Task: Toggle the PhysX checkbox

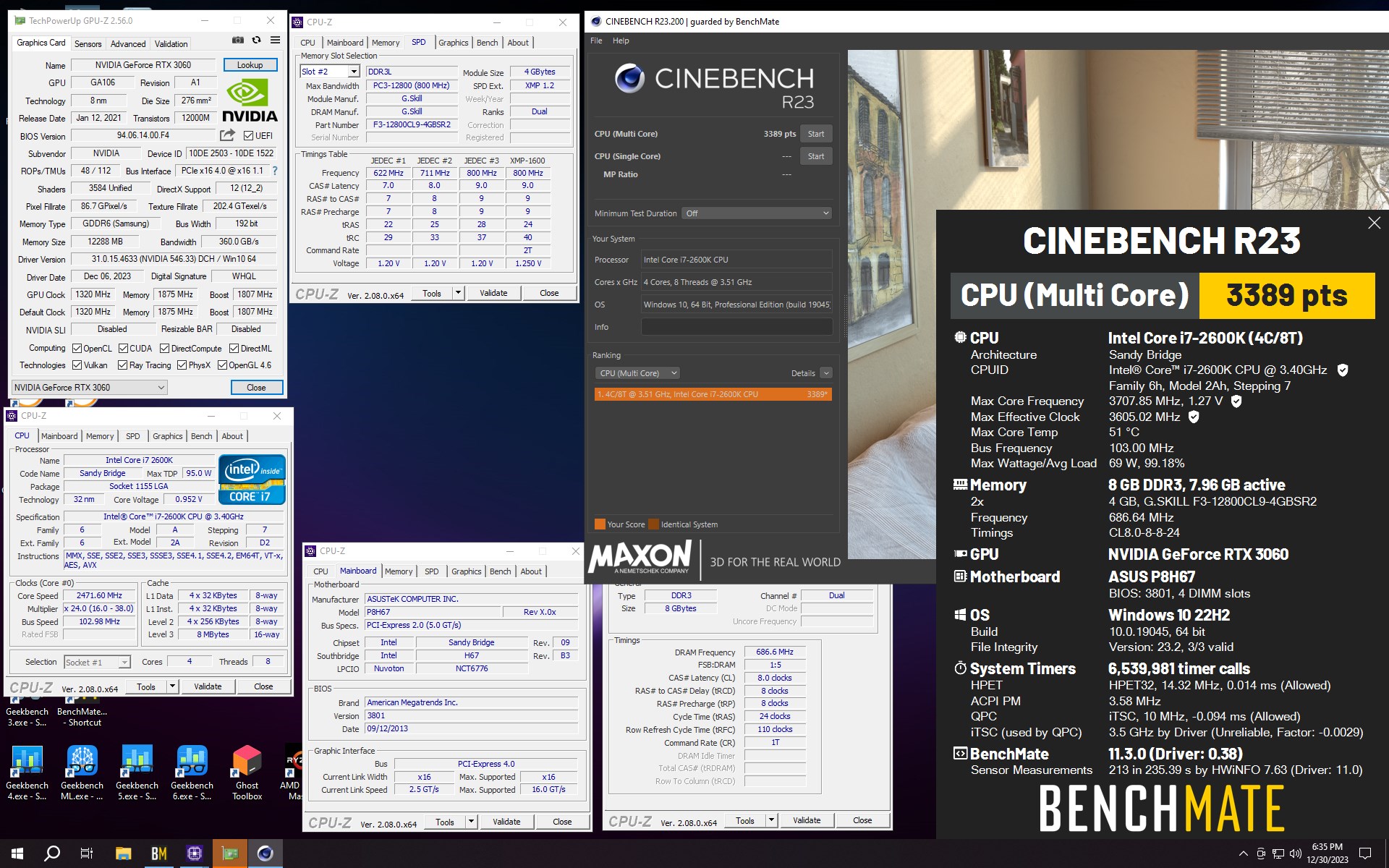Action: 182,365
